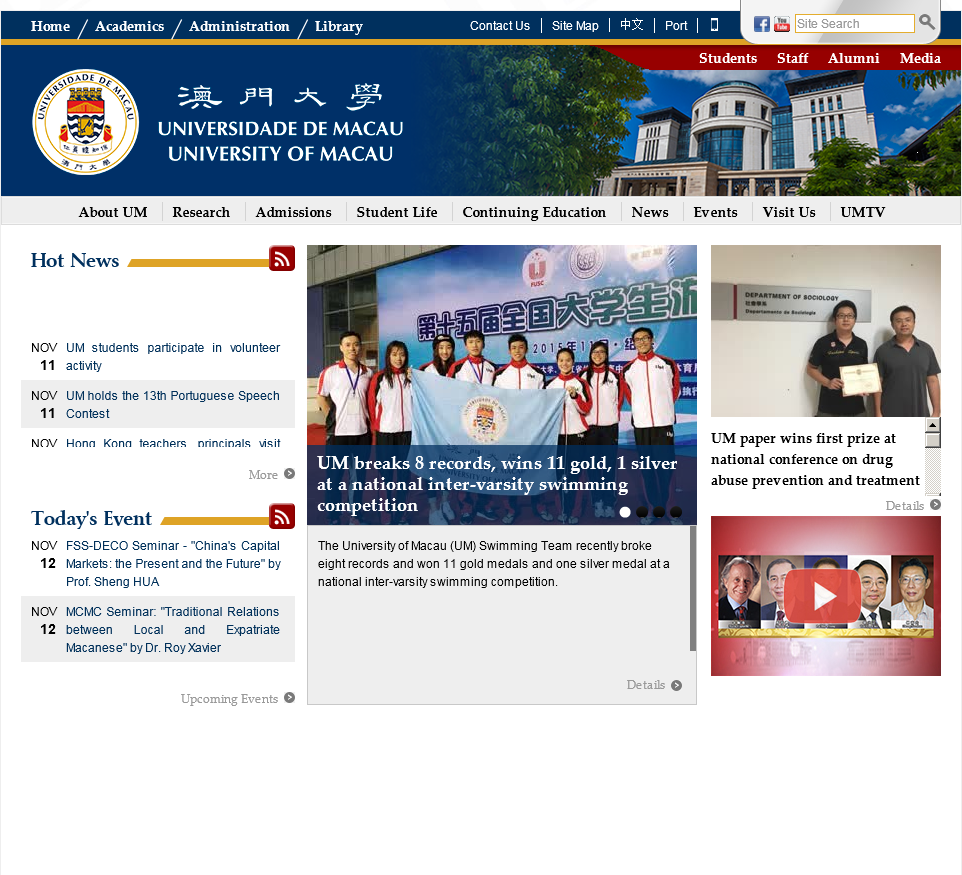Open the mobile version phone icon
The height and width of the screenshot is (875, 962).
tap(714, 25)
